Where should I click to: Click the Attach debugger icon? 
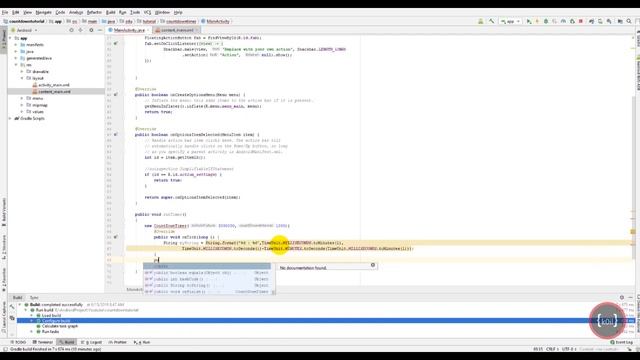[x=572, y=21]
